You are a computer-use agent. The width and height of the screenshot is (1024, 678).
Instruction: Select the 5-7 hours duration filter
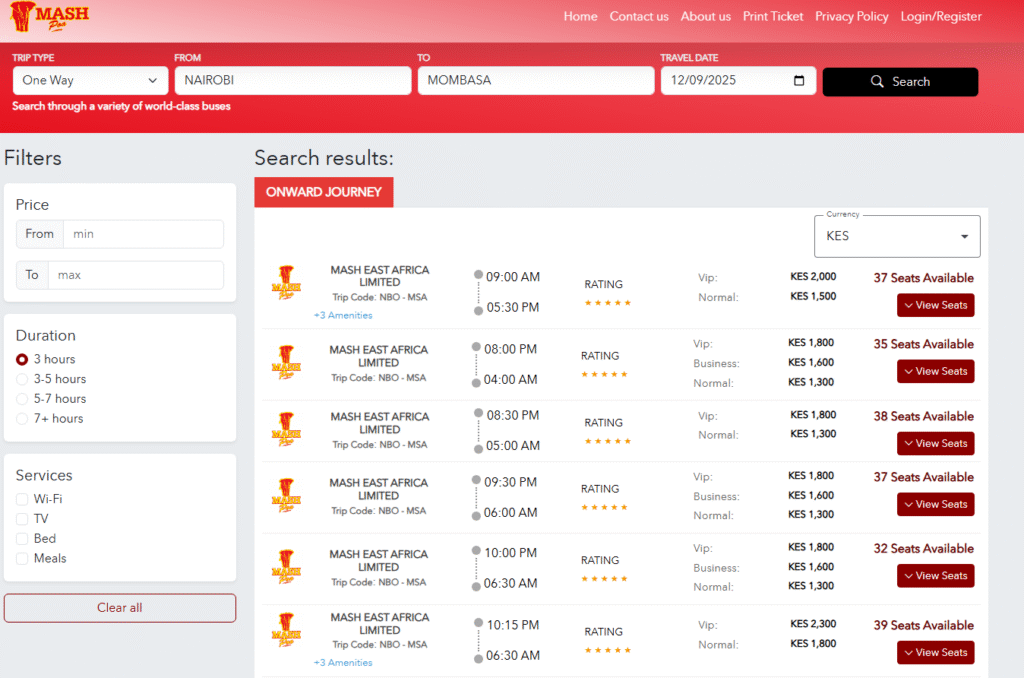pos(22,398)
